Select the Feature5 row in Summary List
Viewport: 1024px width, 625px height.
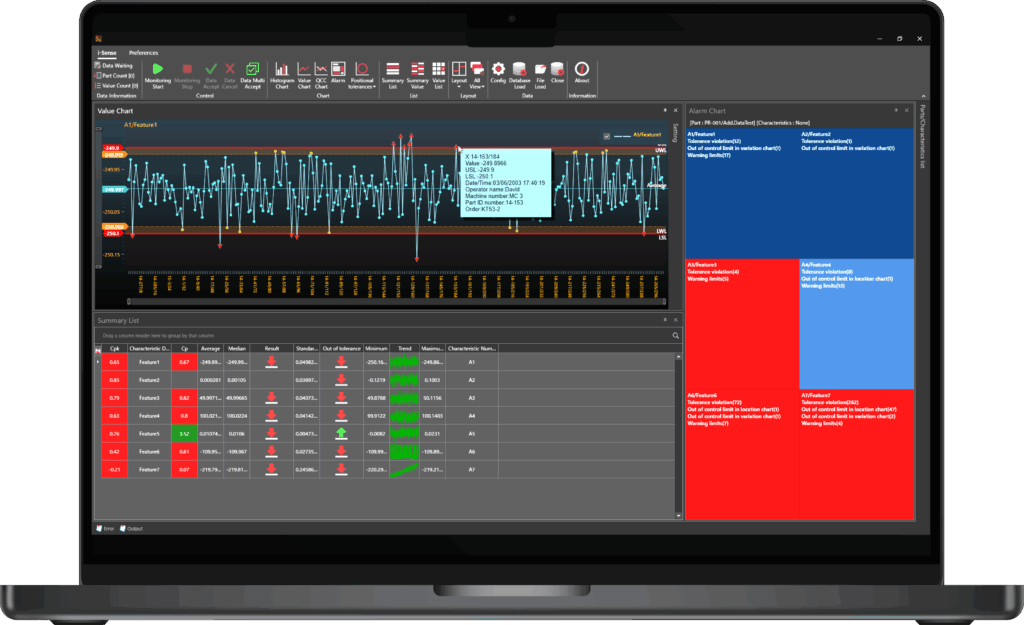(x=149, y=434)
